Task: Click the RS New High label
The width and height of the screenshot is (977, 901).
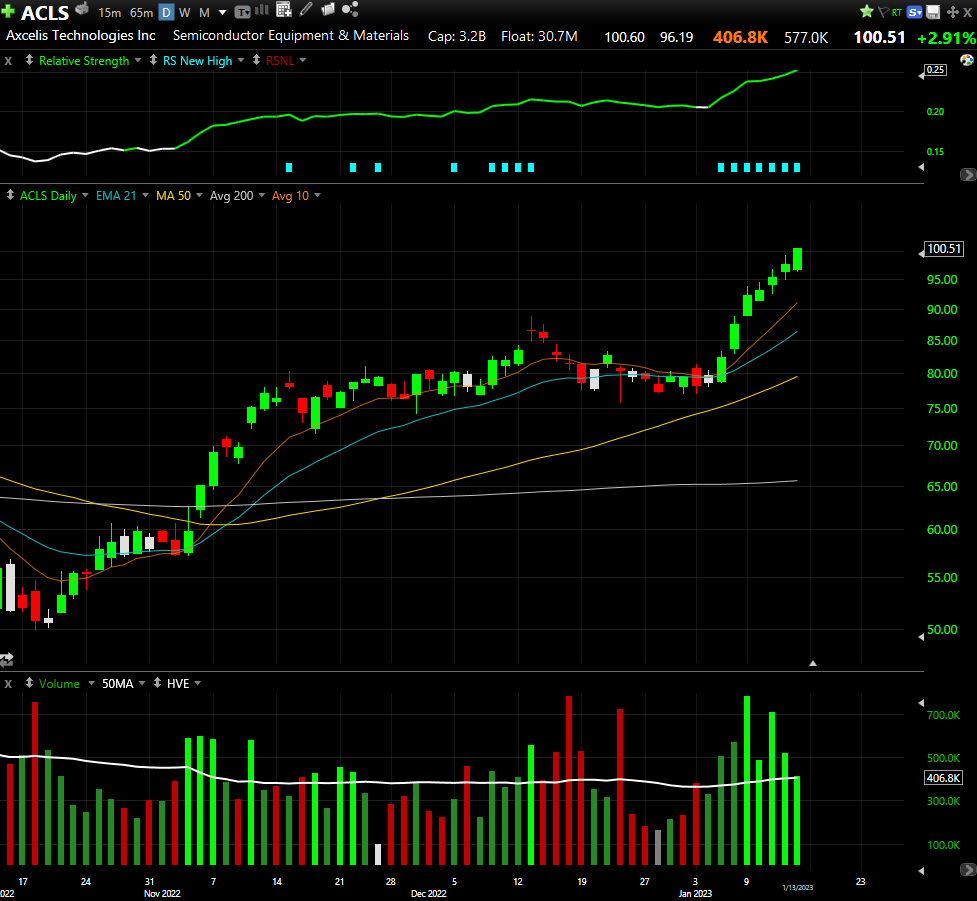Action: (x=198, y=60)
